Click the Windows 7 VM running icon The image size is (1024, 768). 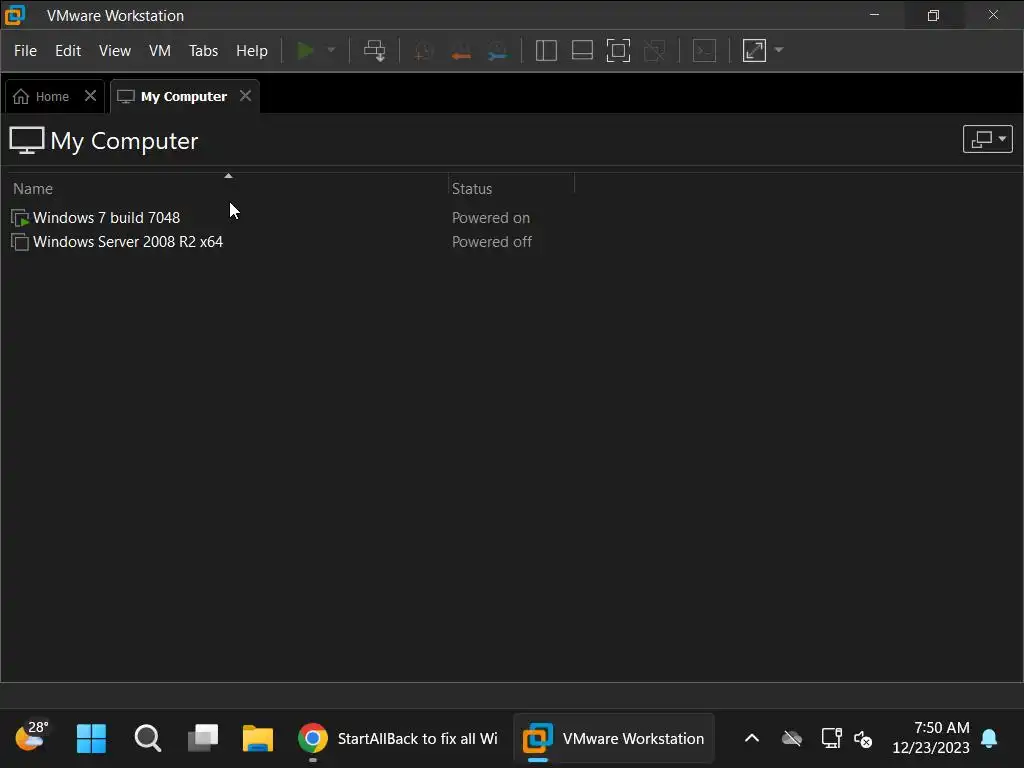click(20, 217)
